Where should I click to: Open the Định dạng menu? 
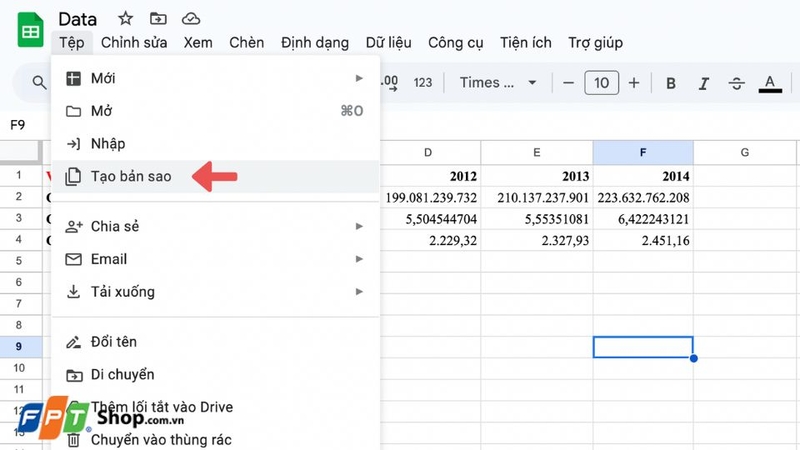(x=315, y=42)
